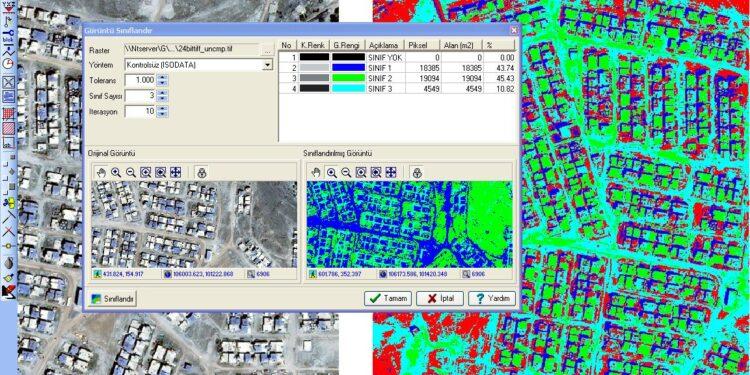Screen dimensions: 750x375
Task: Select pan hand tool in Orijinal Görüntü toolbar
Action: click(101, 173)
